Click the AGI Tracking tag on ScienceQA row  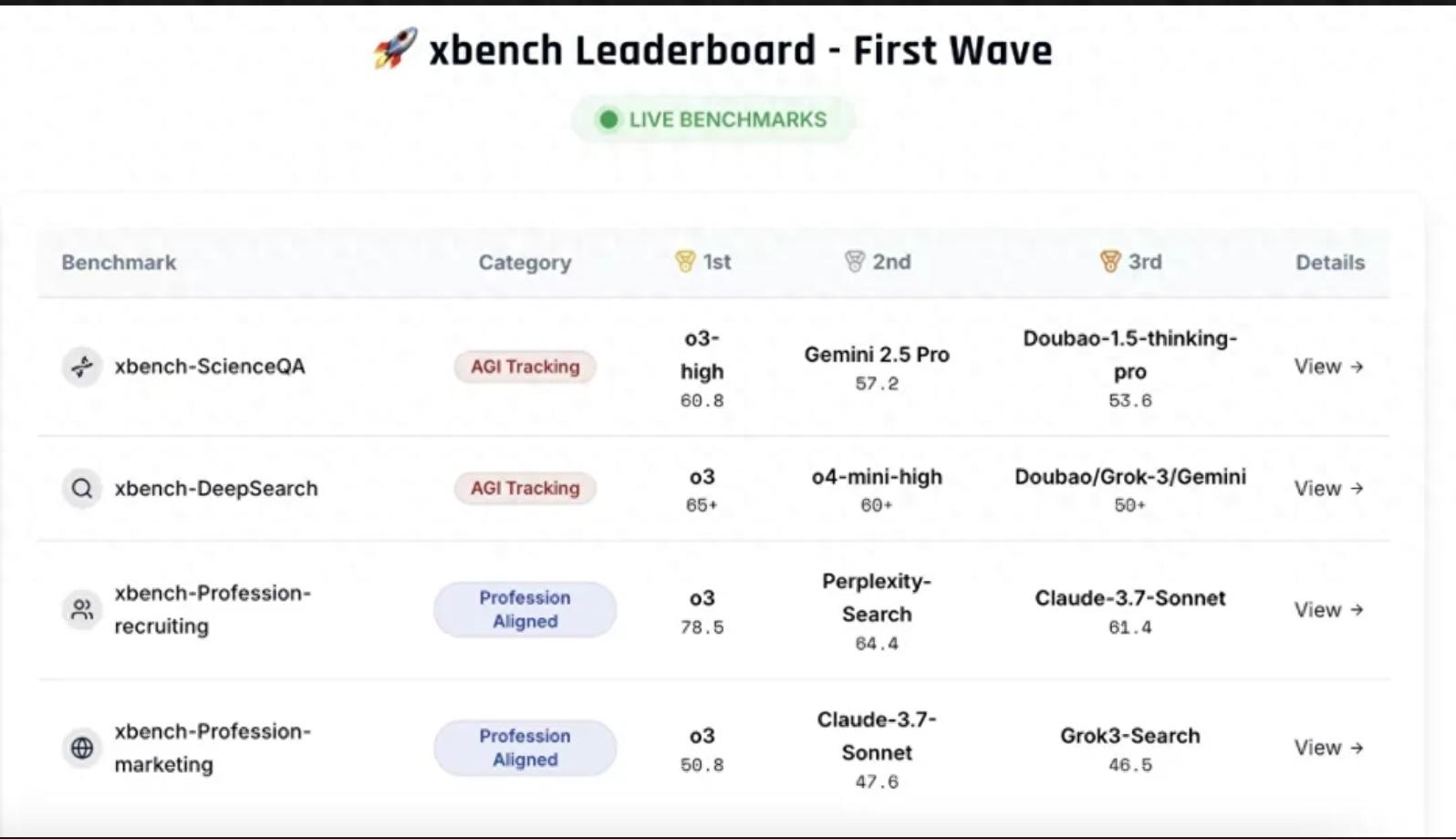525,367
